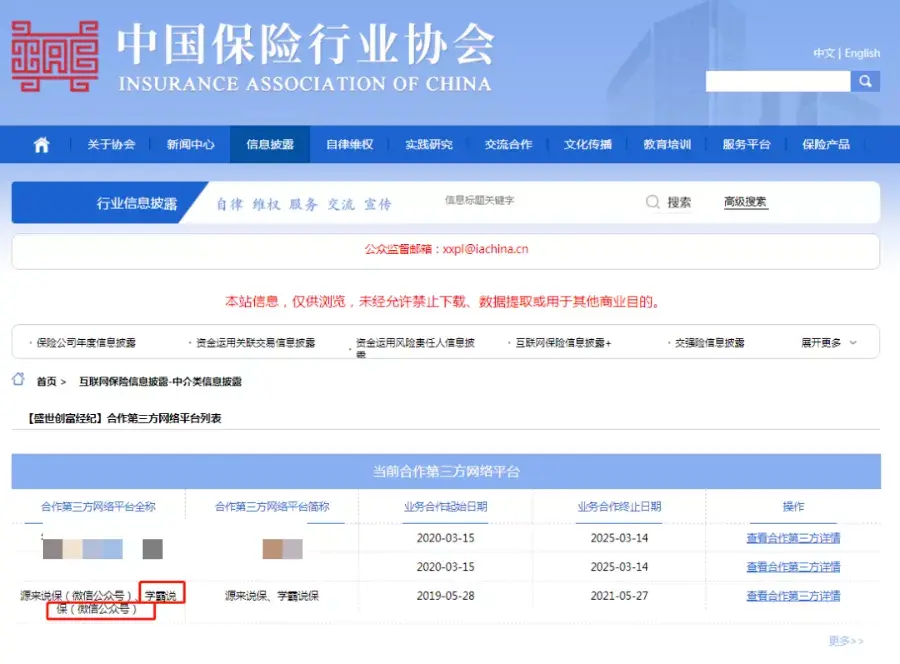
Task: Open the 文化传播 menu
Action: click(587, 145)
